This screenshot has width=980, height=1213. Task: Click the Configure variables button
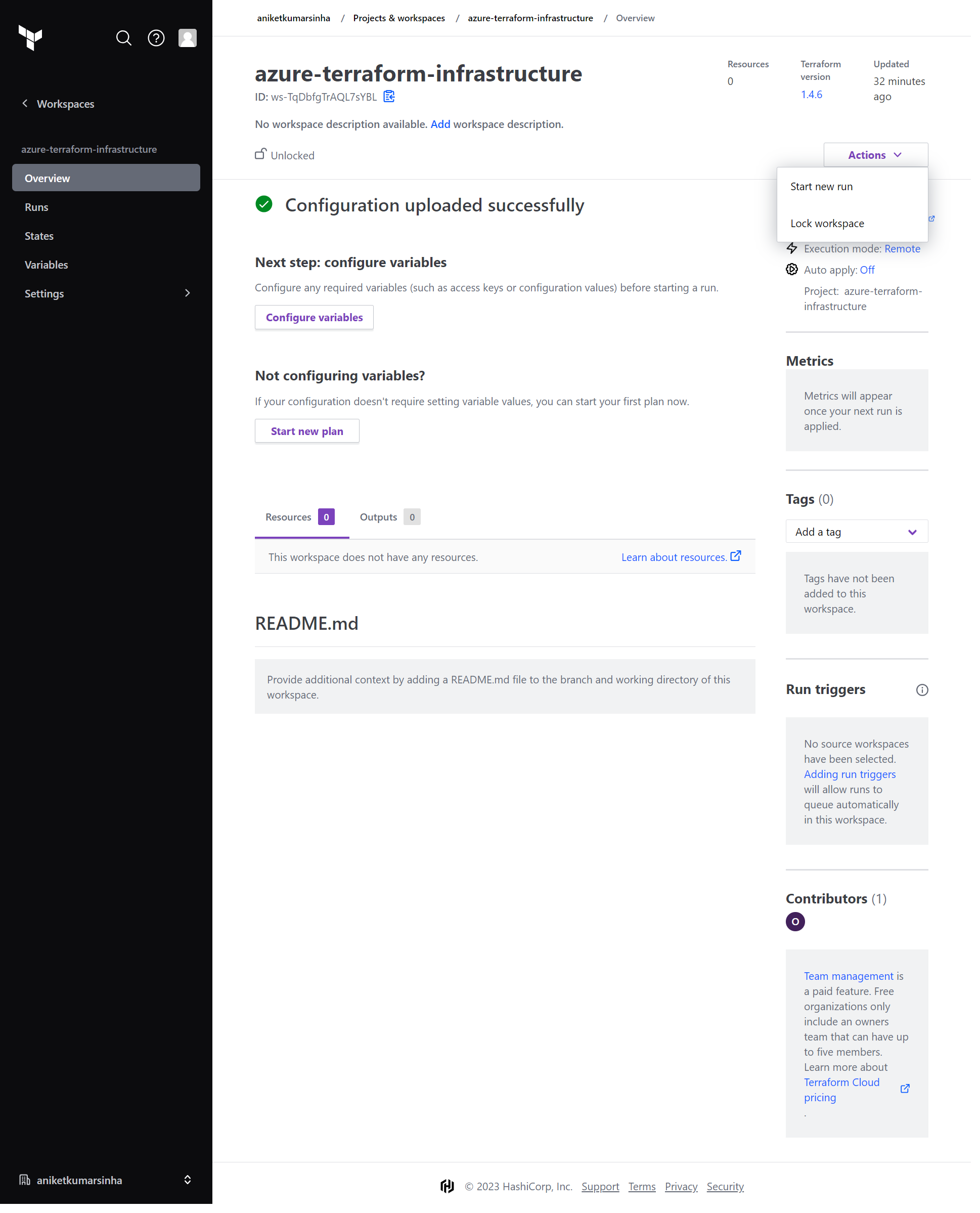pos(317,320)
